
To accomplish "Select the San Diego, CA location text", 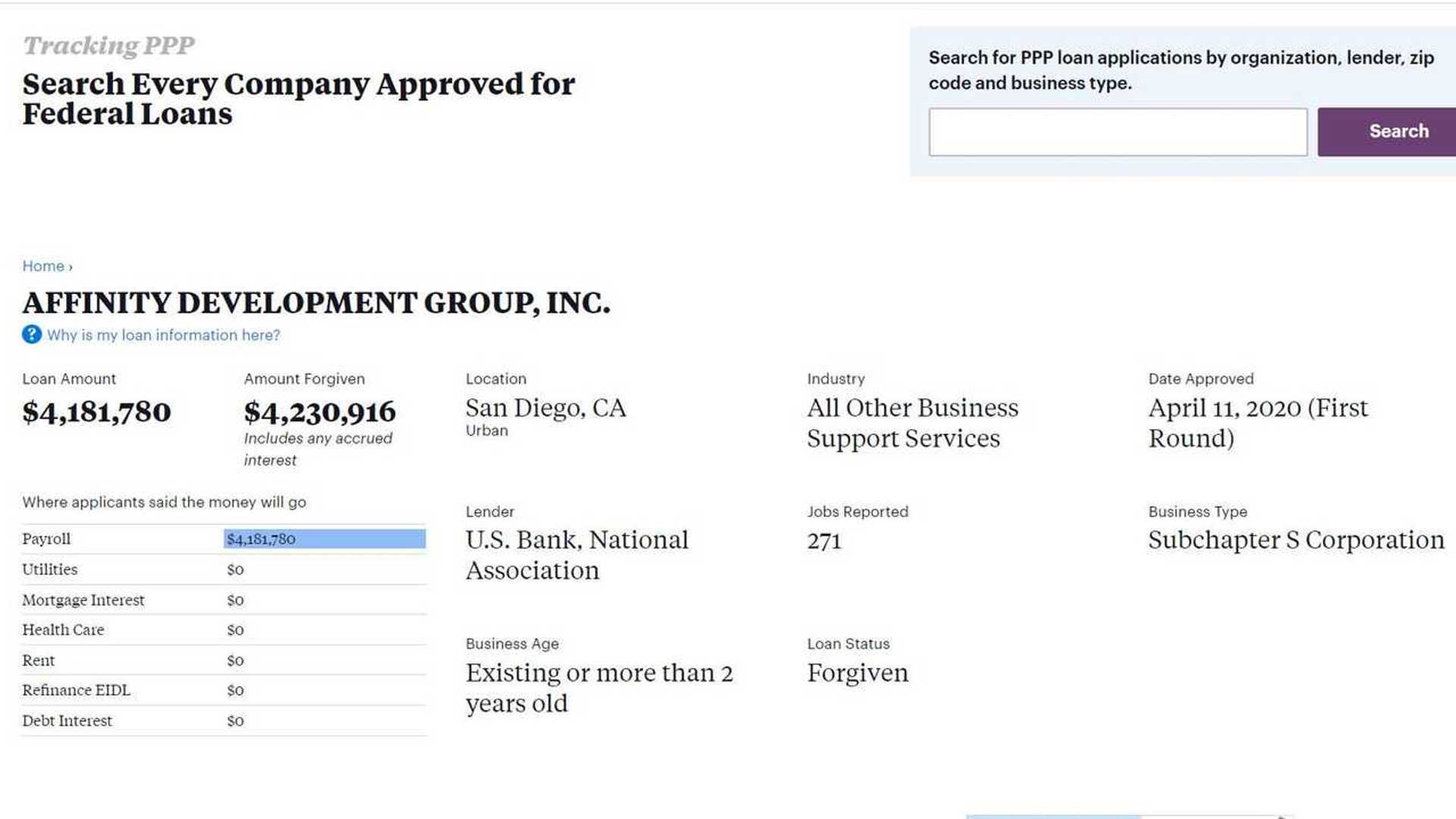I will click(546, 408).
